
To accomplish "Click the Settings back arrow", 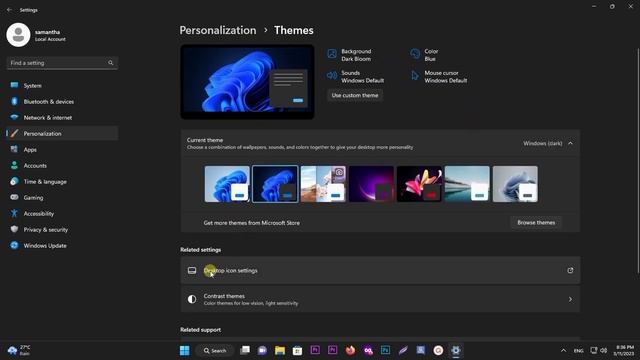I will (x=9, y=10).
